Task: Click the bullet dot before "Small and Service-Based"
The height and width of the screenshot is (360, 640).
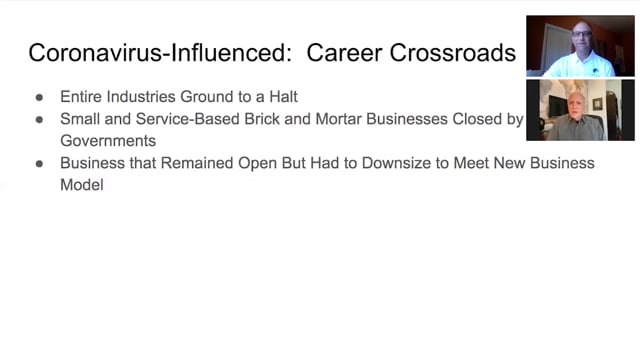Action: coord(40,120)
